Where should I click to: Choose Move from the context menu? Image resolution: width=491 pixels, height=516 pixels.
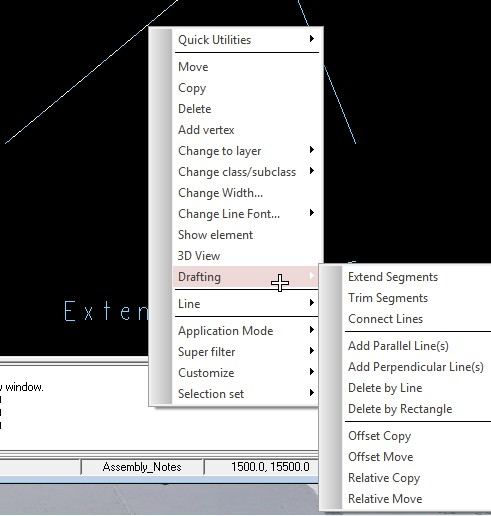coord(246,67)
